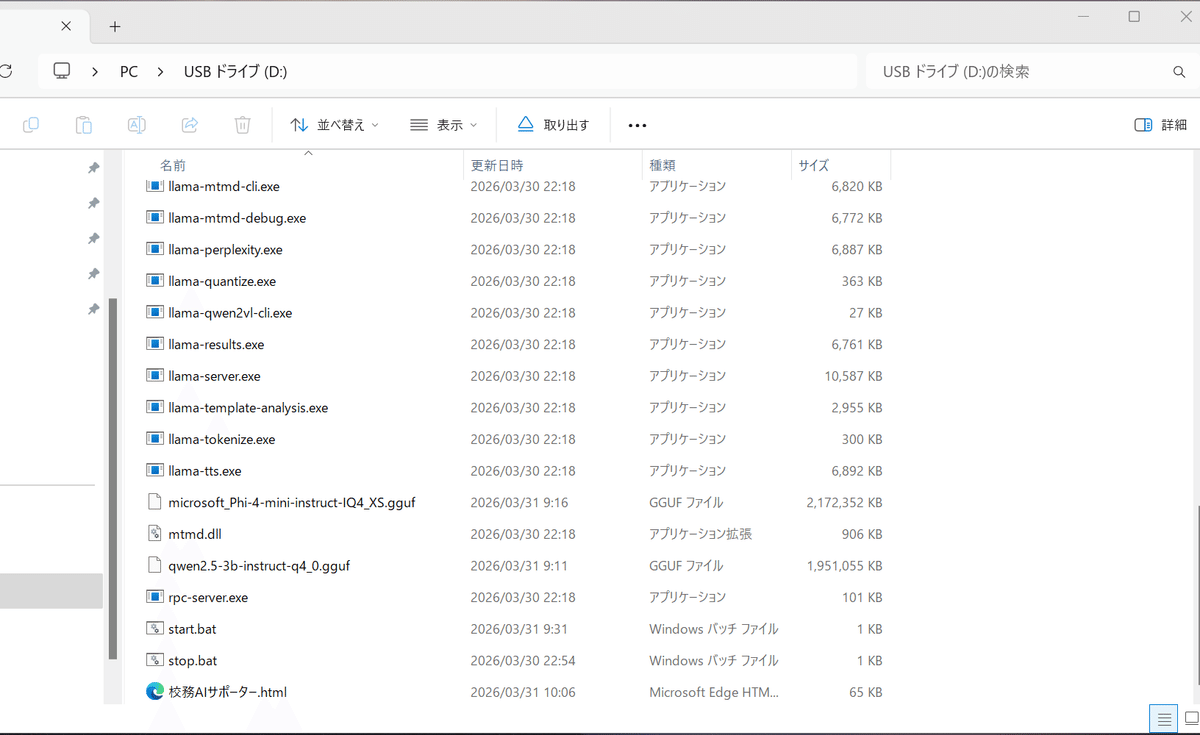The height and width of the screenshot is (735, 1200).
Task: Click the file list vertical scrollbar
Action: [1197, 595]
